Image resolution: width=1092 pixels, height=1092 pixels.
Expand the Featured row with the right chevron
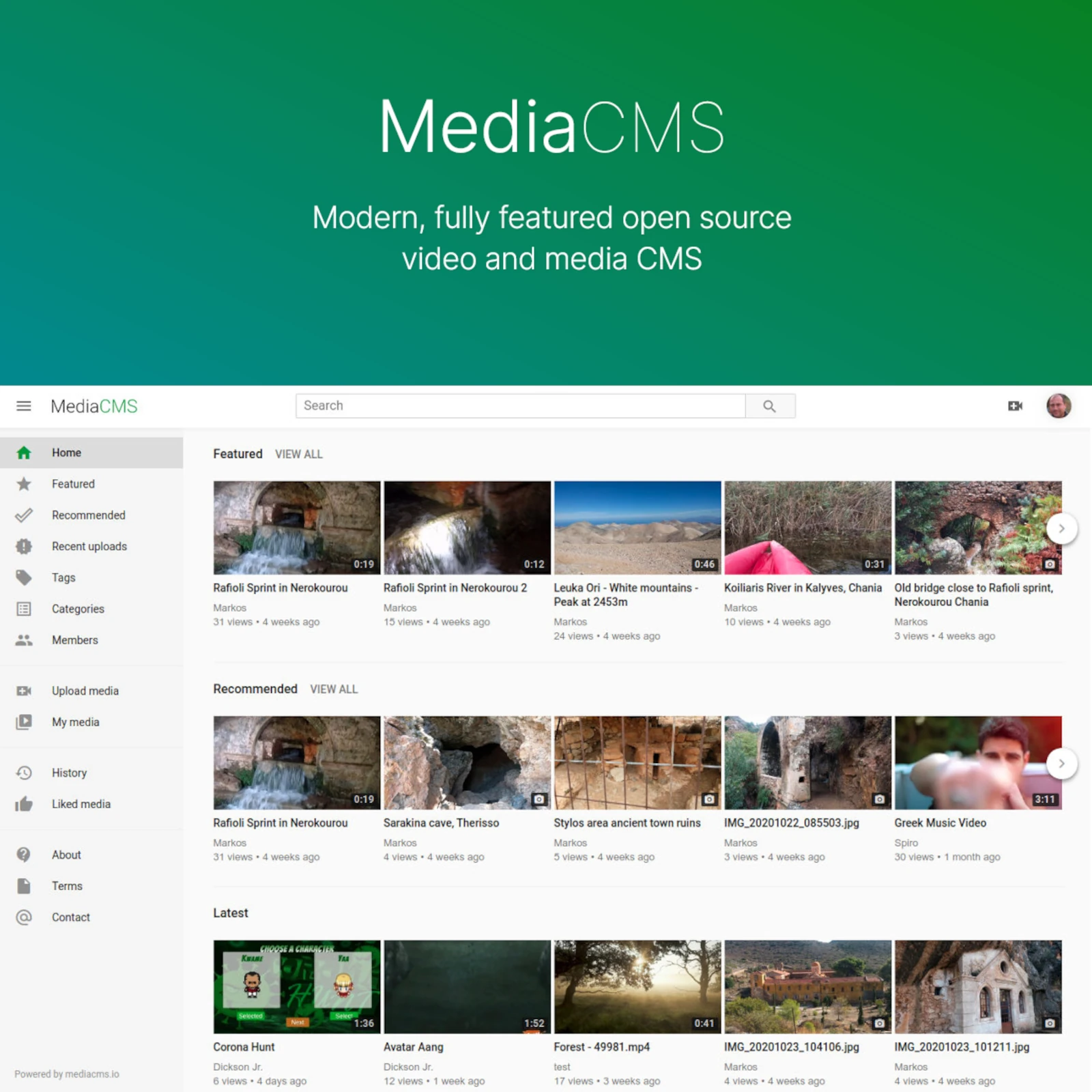pos(1061,528)
